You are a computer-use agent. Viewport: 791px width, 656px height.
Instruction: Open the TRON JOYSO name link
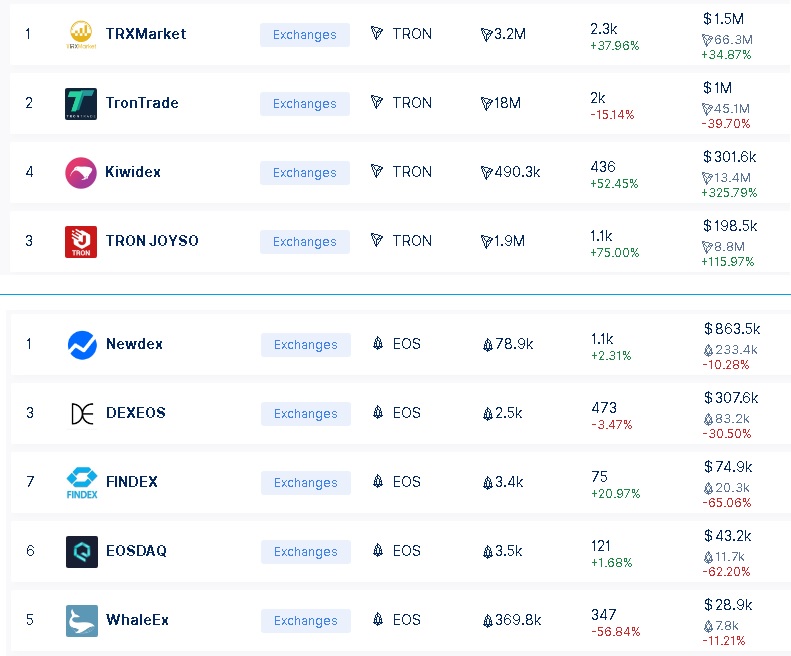(x=152, y=241)
